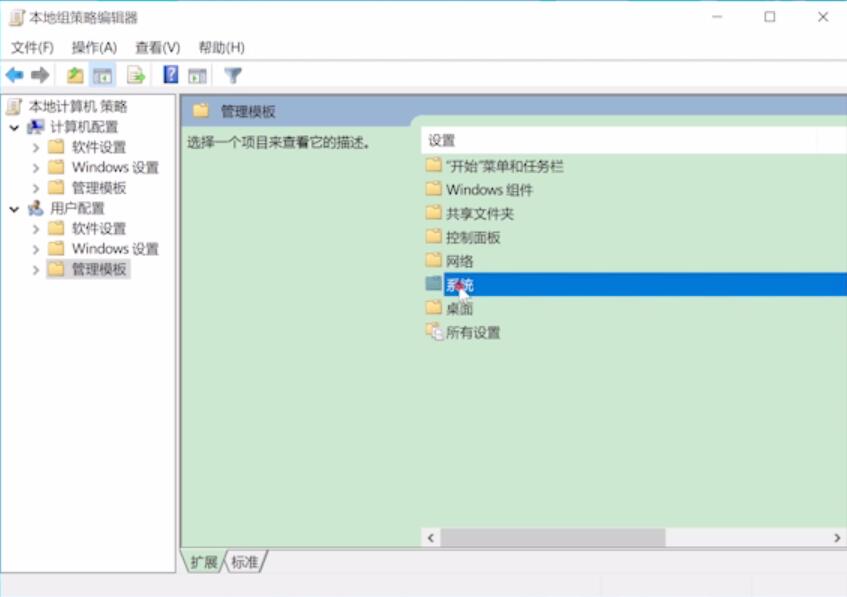Click the 设置 column header

(x=619, y=141)
